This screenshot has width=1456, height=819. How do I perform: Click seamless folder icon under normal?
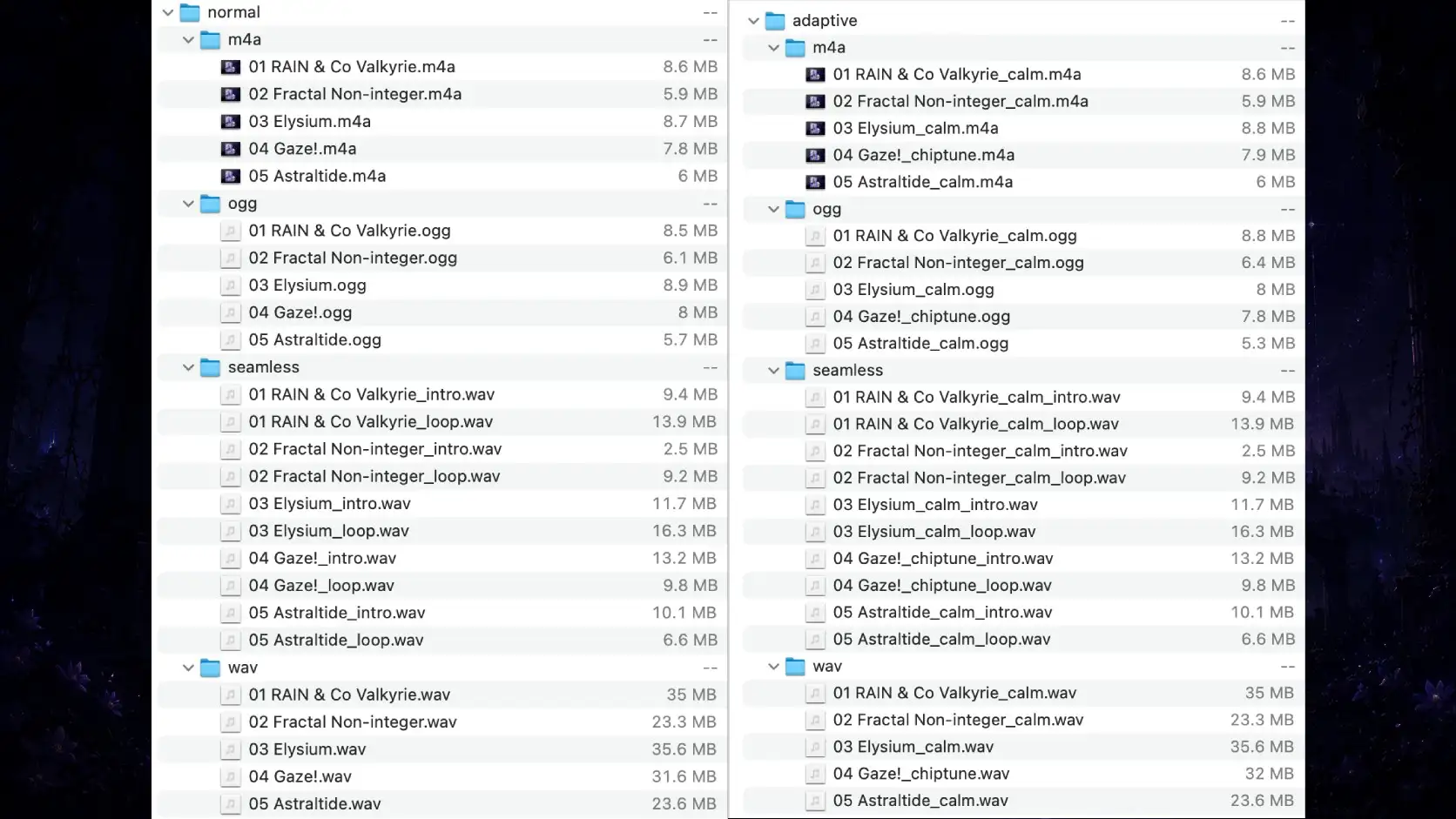pyautogui.click(x=210, y=367)
